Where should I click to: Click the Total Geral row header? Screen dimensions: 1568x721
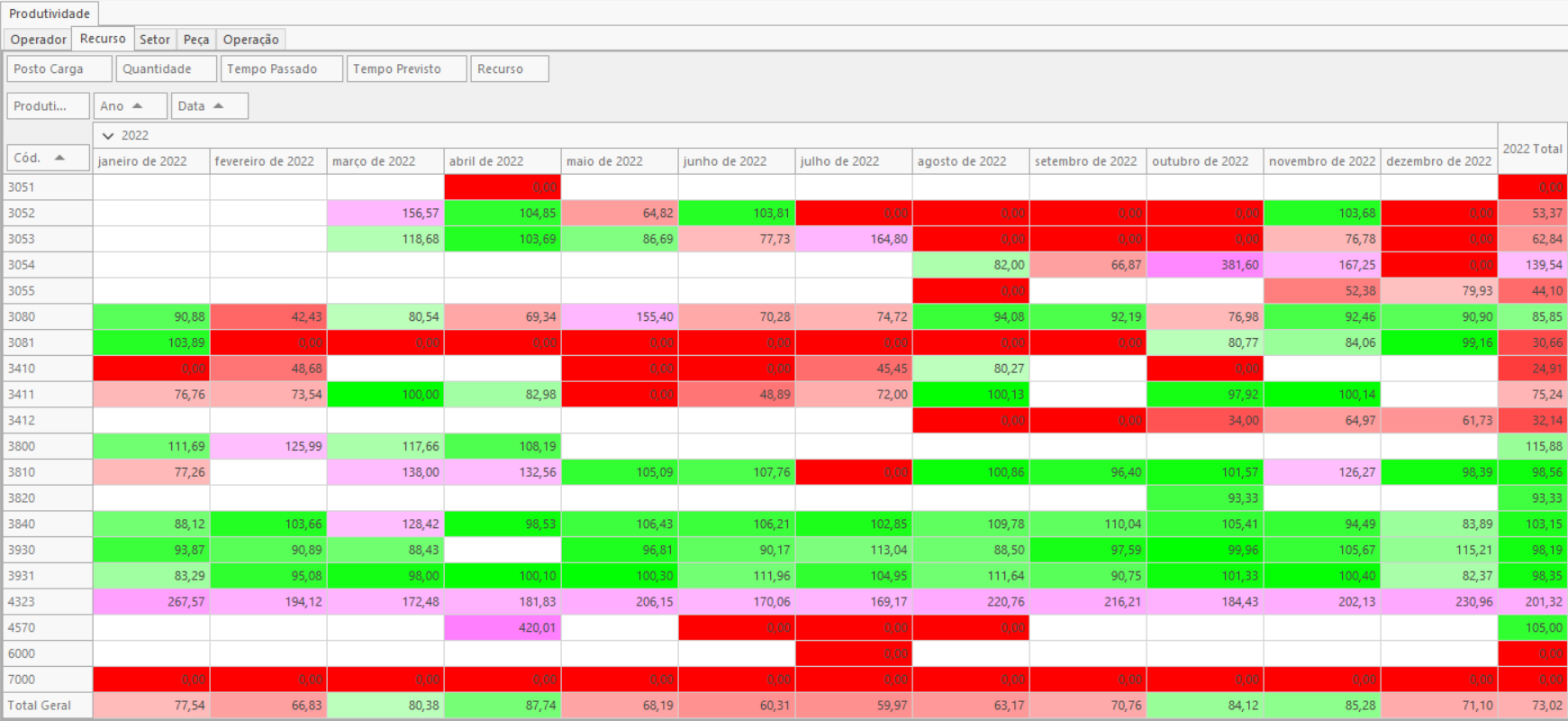pyautogui.click(x=48, y=706)
